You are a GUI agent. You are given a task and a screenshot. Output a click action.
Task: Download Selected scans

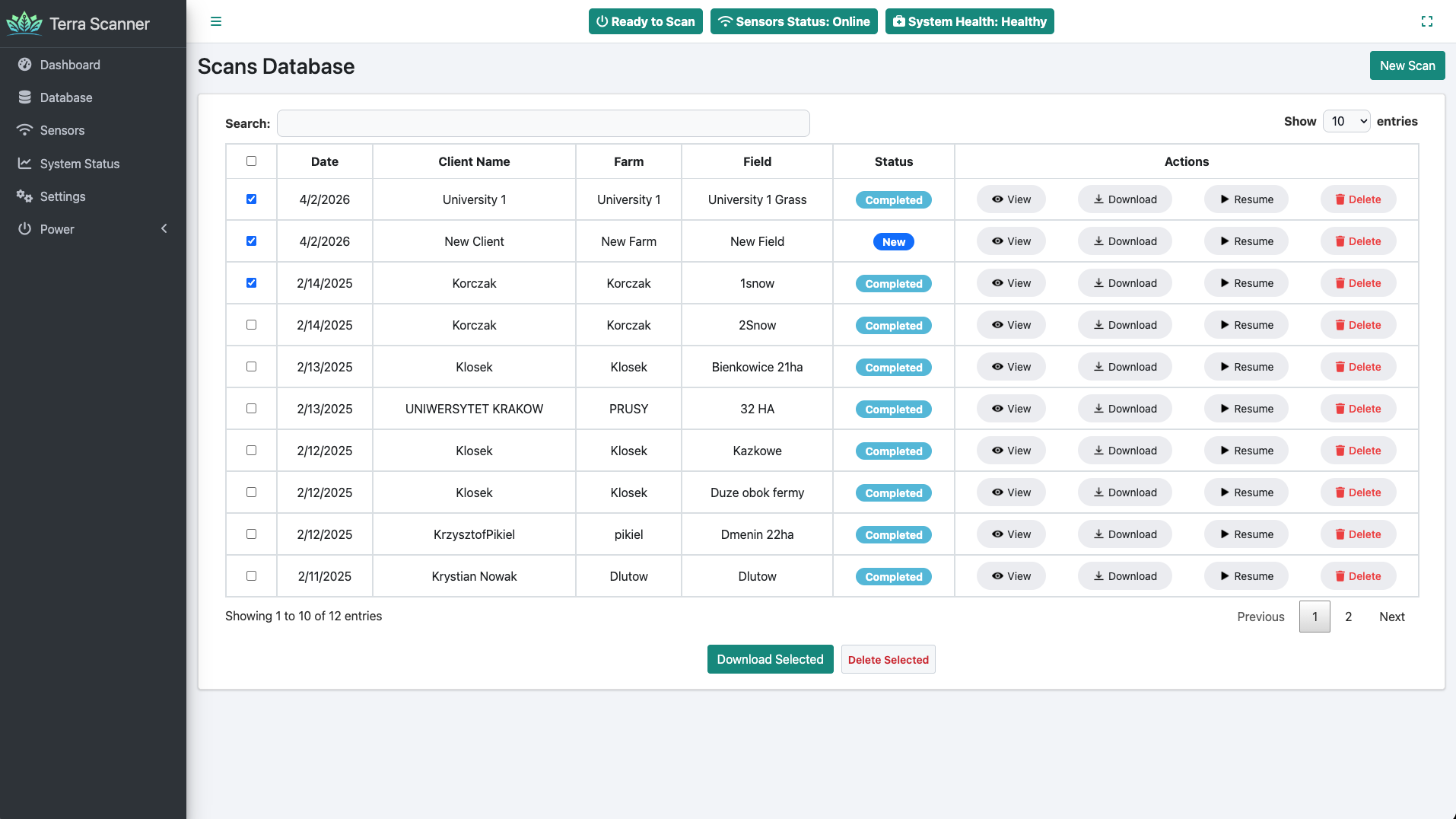pyautogui.click(x=770, y=659)
